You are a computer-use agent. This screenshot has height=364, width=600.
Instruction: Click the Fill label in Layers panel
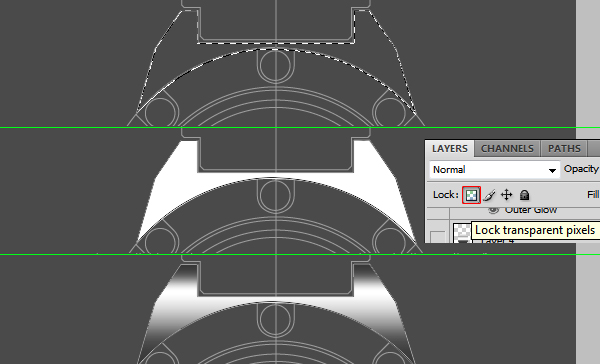click(x=593, y=195)
